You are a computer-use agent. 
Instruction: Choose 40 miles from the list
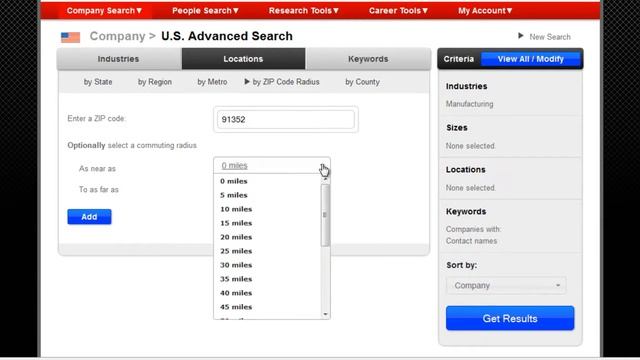pos(236,293)
